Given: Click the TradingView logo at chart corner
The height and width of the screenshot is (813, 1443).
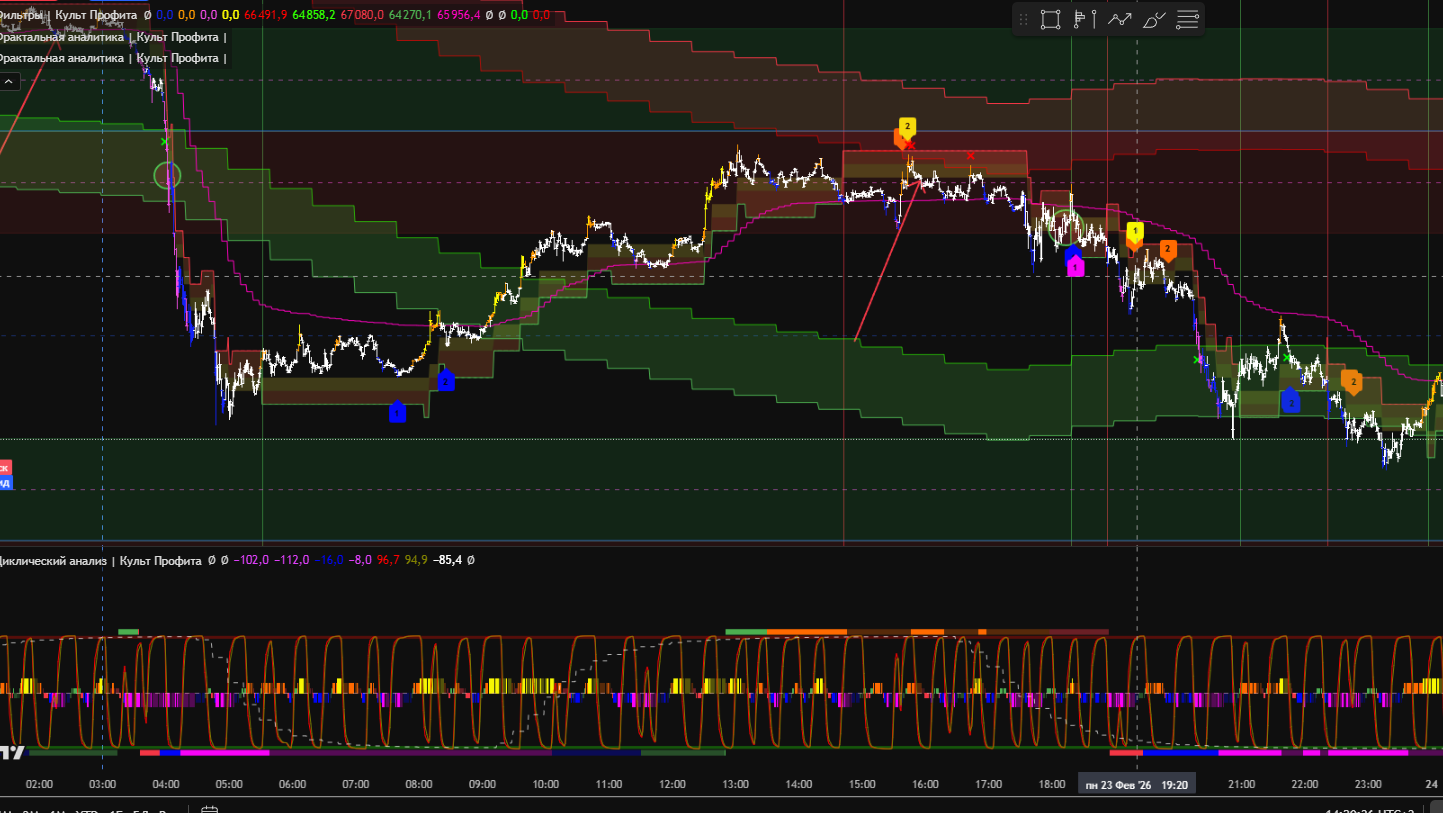Looking at the screenshot, I should pos(12,750).
